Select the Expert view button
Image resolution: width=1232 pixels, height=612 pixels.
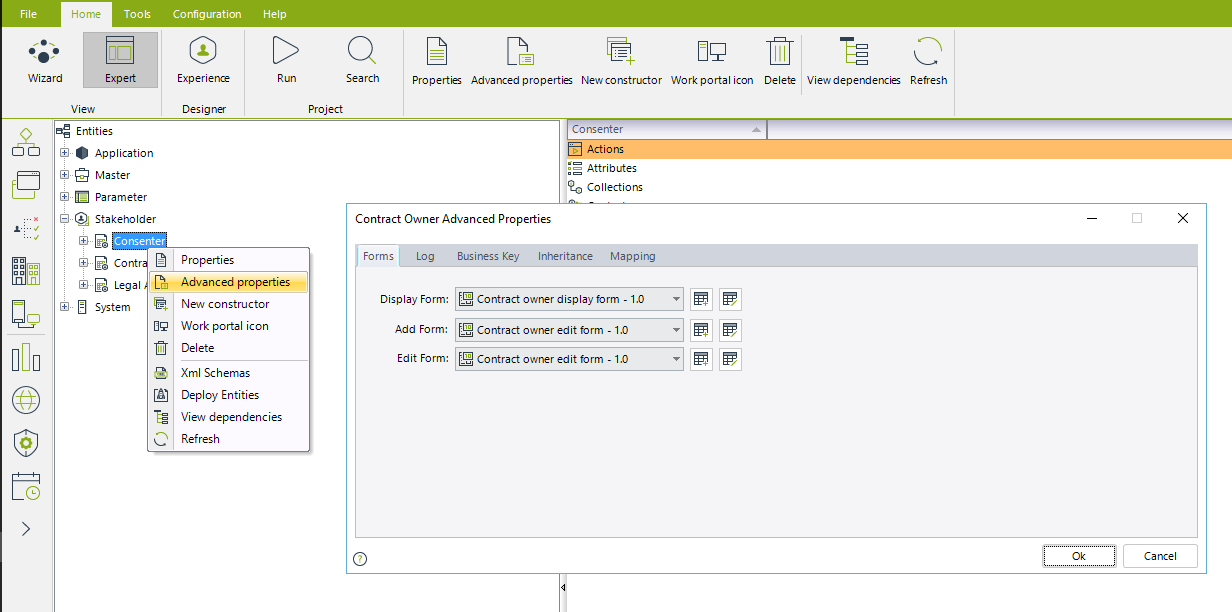pos(120,60)
